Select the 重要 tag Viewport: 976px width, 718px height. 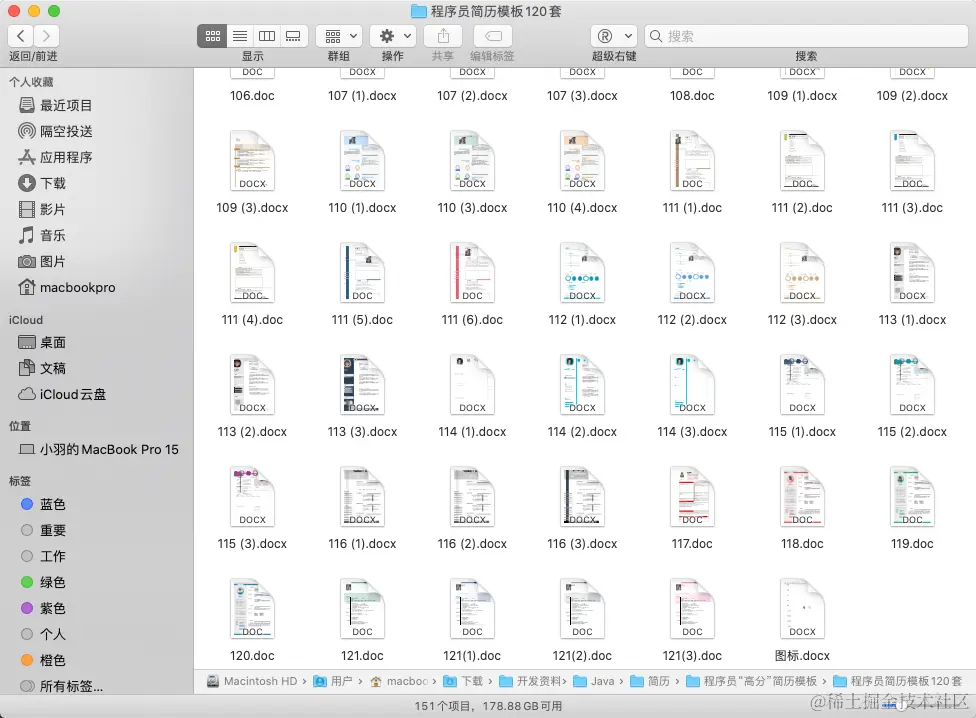click(x=43, y=530)
